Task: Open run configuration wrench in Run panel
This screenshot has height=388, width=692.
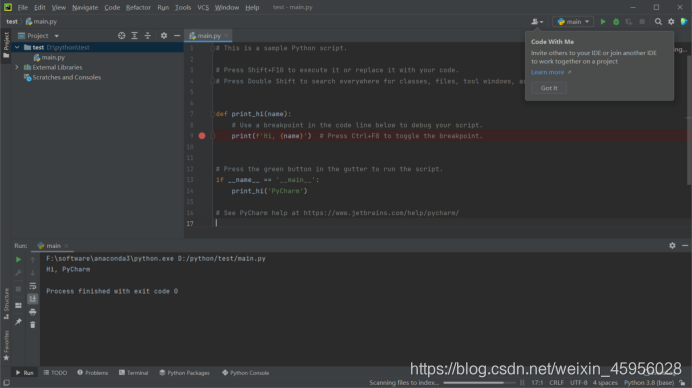Action: point(18,273)
